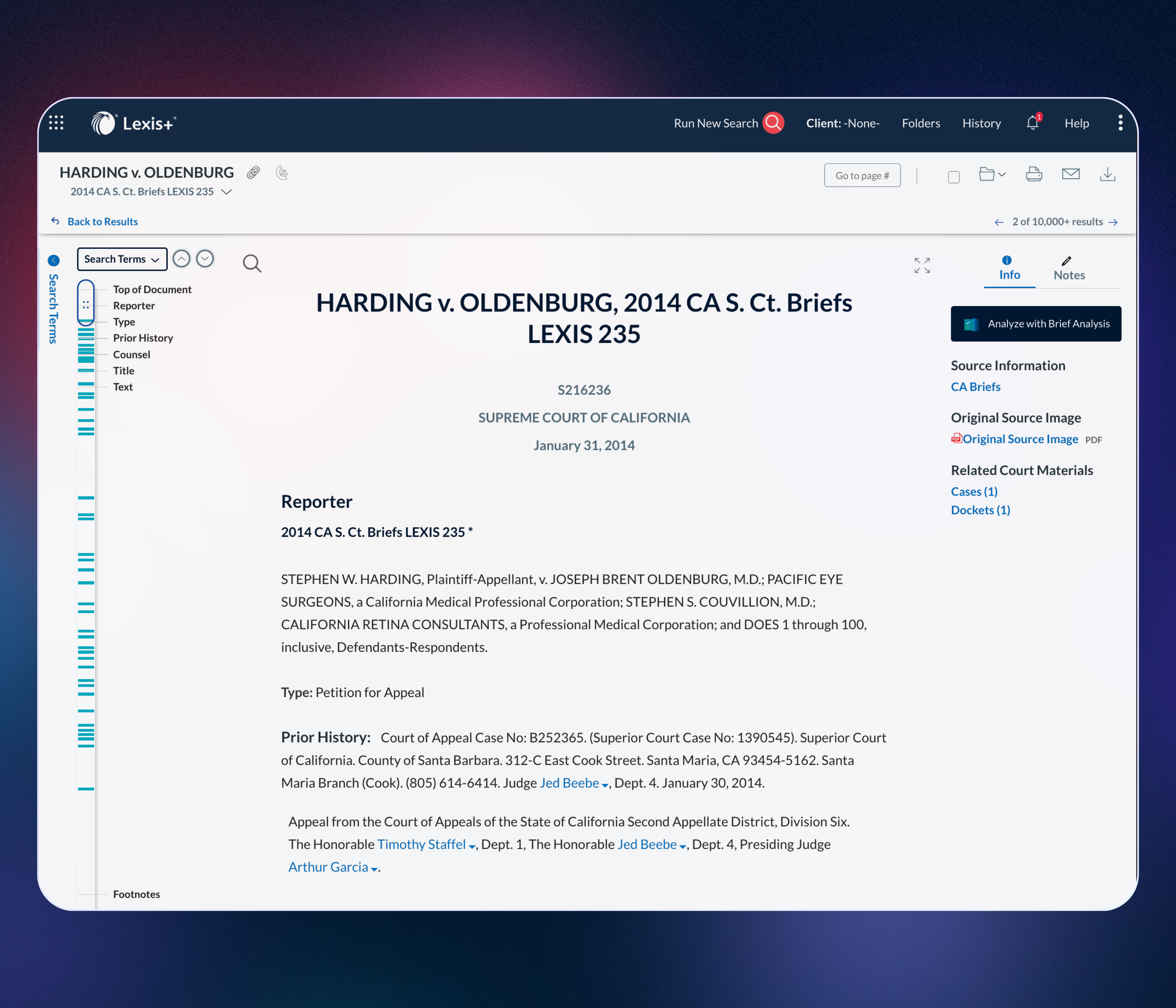This screenshot has height=1008, width=1176.
Task: Toggle the document selection checkbox
Action: (x=954, y=177)
